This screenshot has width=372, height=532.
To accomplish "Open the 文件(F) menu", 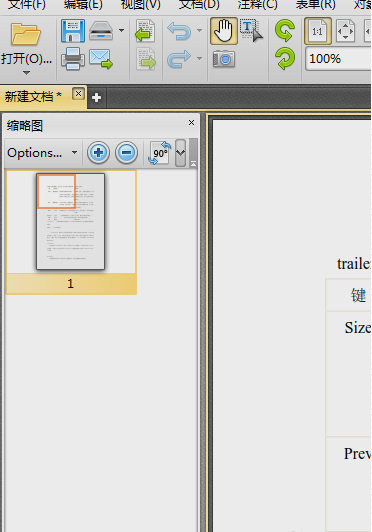I will pos(26,5).
